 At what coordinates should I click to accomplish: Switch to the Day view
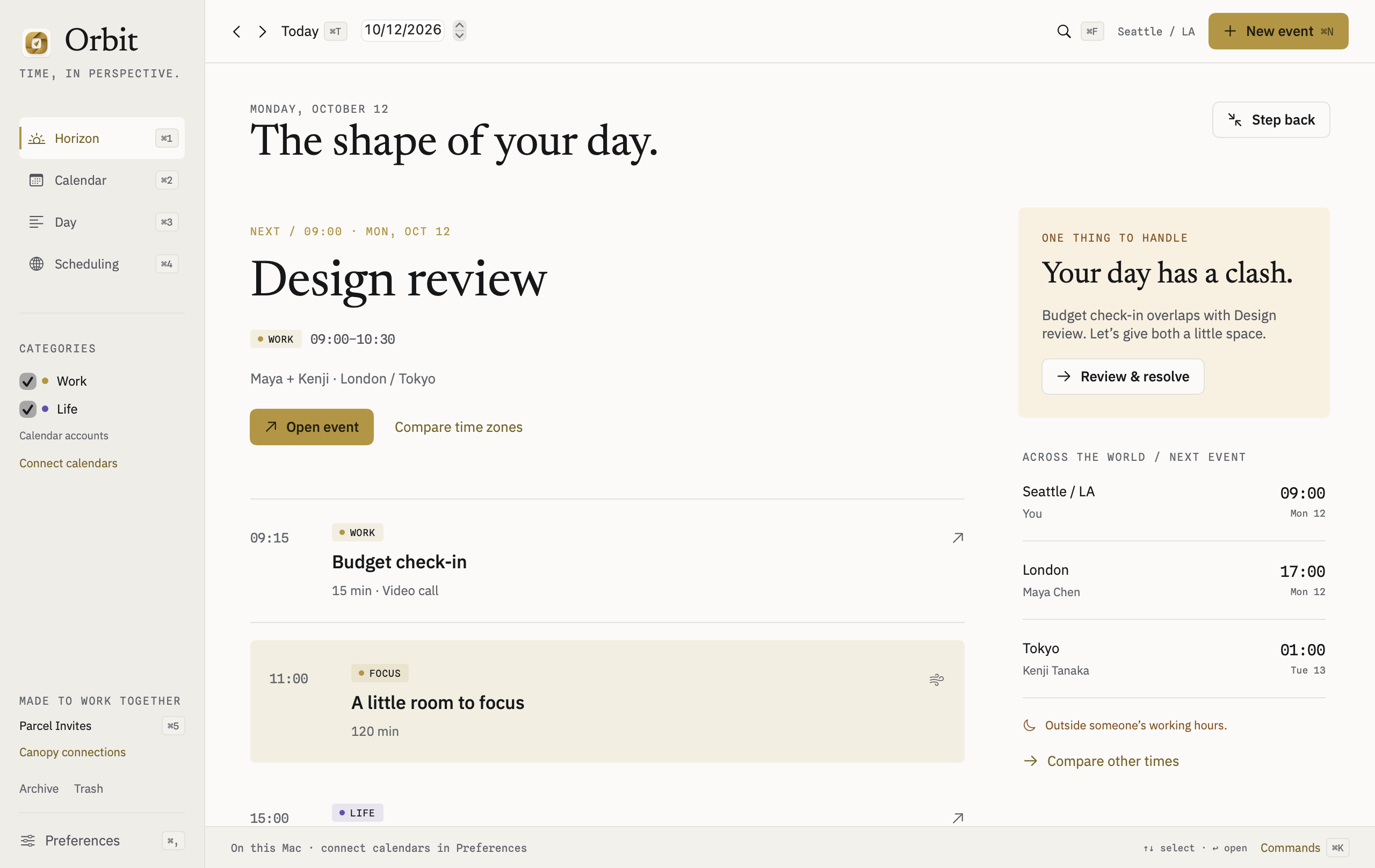102,222
